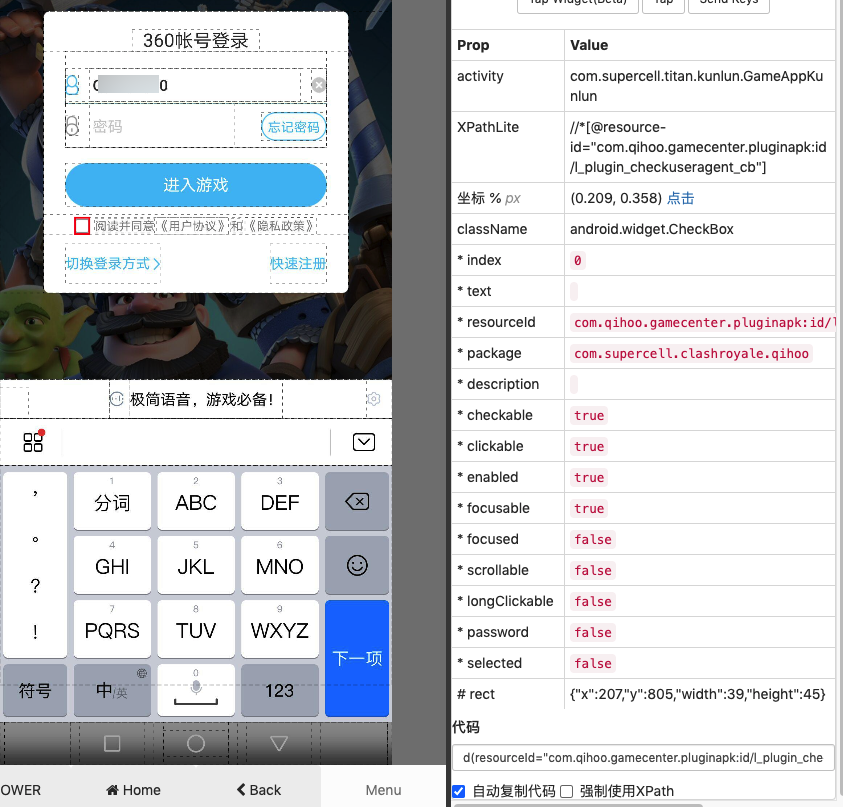843x807 pixels.
Task: Open the 《隐私政策》 link
Action: (281, 226)
